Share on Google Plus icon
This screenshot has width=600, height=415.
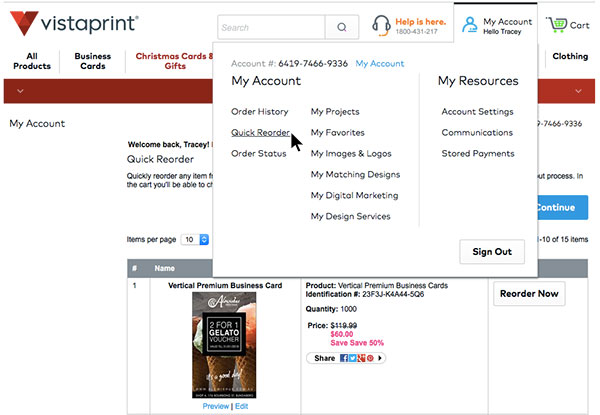pyautogui.click(x=361, y=358)
